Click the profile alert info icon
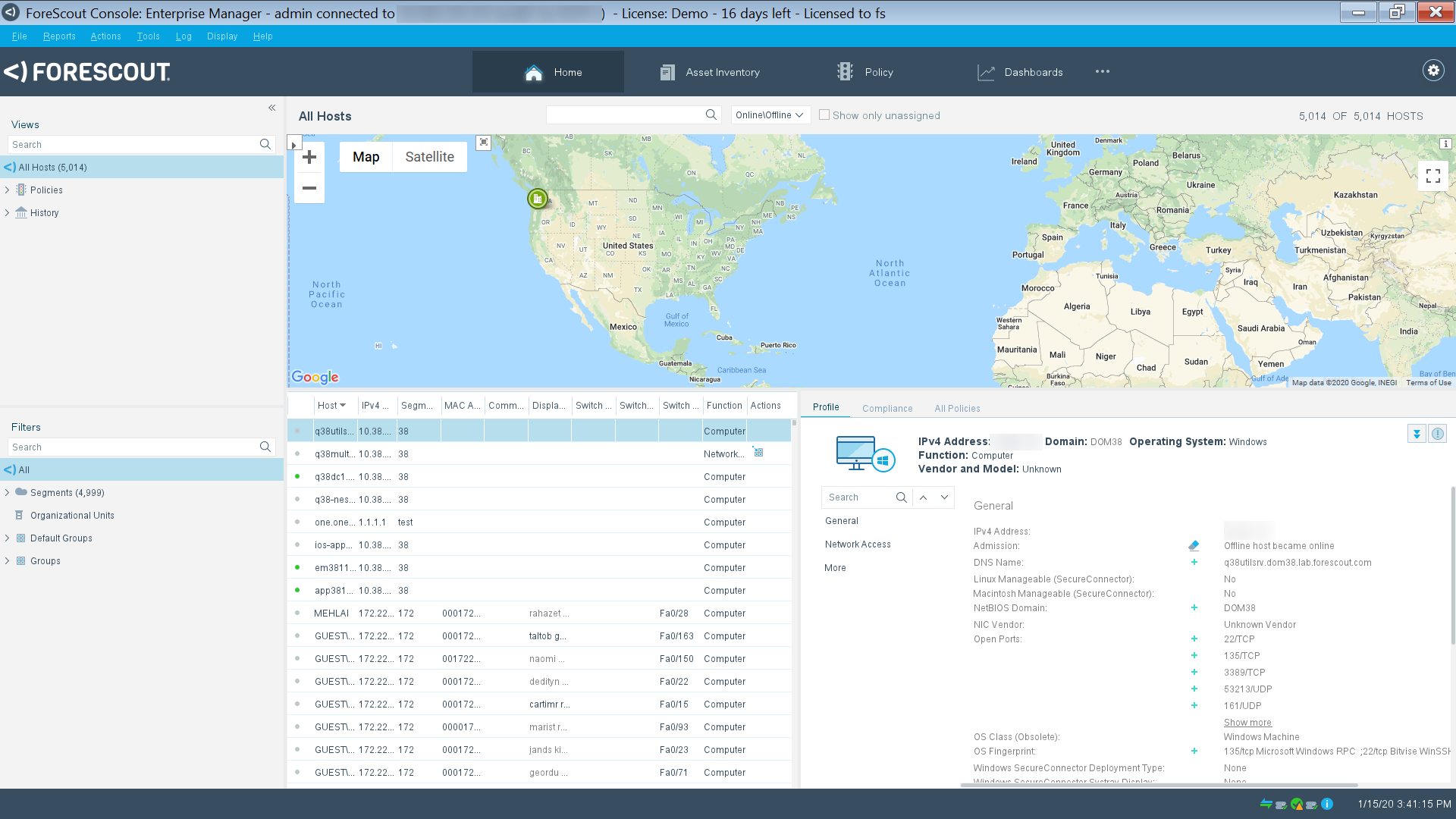 (1437, 434)
